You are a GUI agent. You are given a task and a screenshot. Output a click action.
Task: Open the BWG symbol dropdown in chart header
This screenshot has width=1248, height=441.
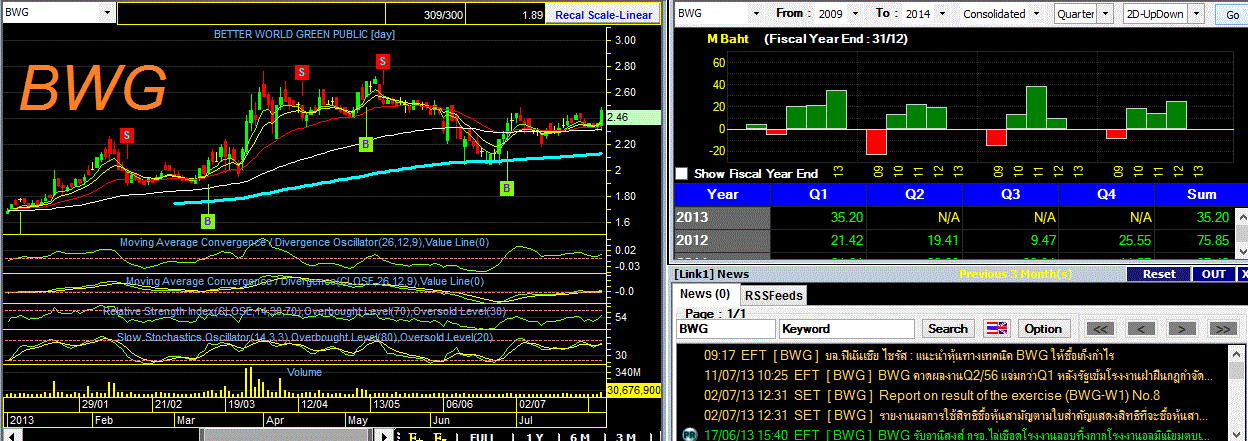[105, 15]
